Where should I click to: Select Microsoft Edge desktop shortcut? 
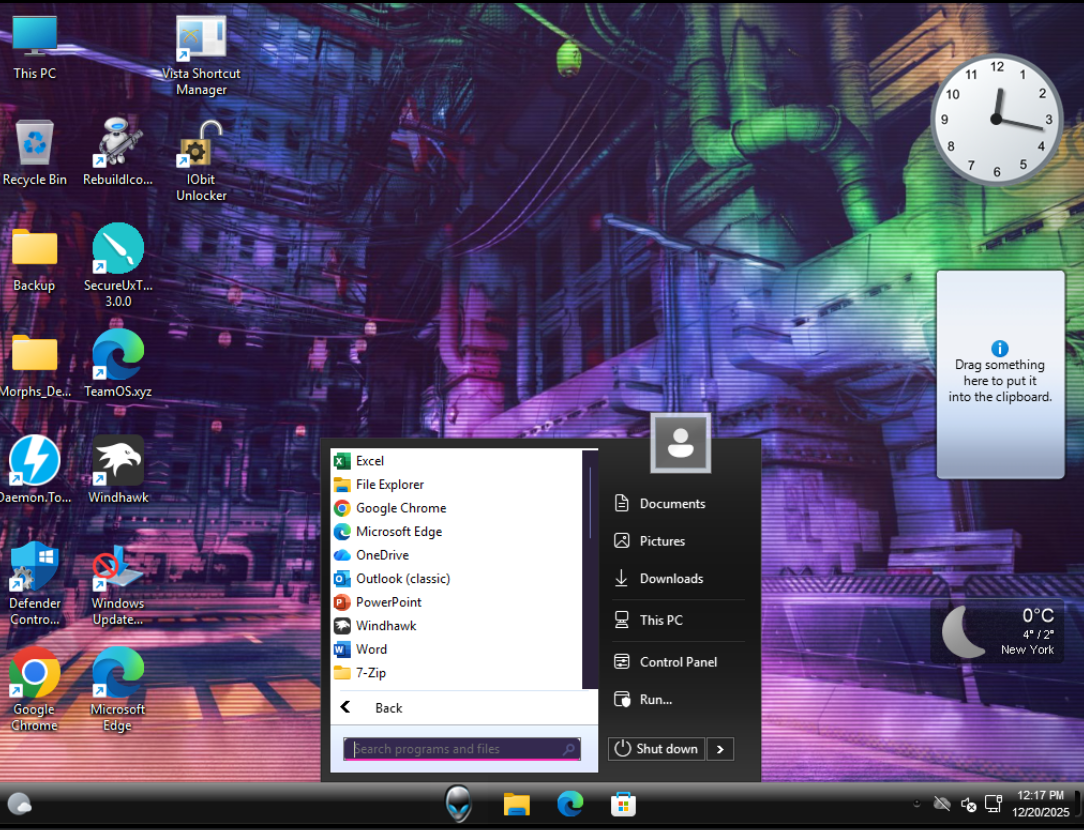tap(118, 689)
